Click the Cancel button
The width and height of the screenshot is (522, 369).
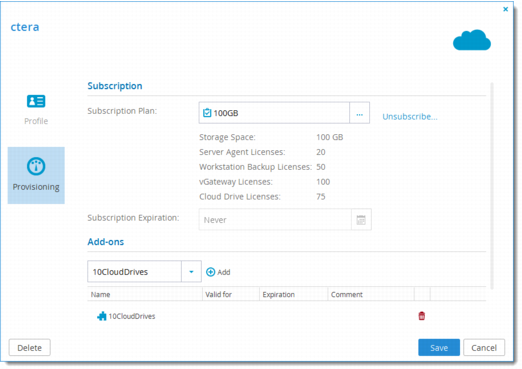[x=484, y=348]
